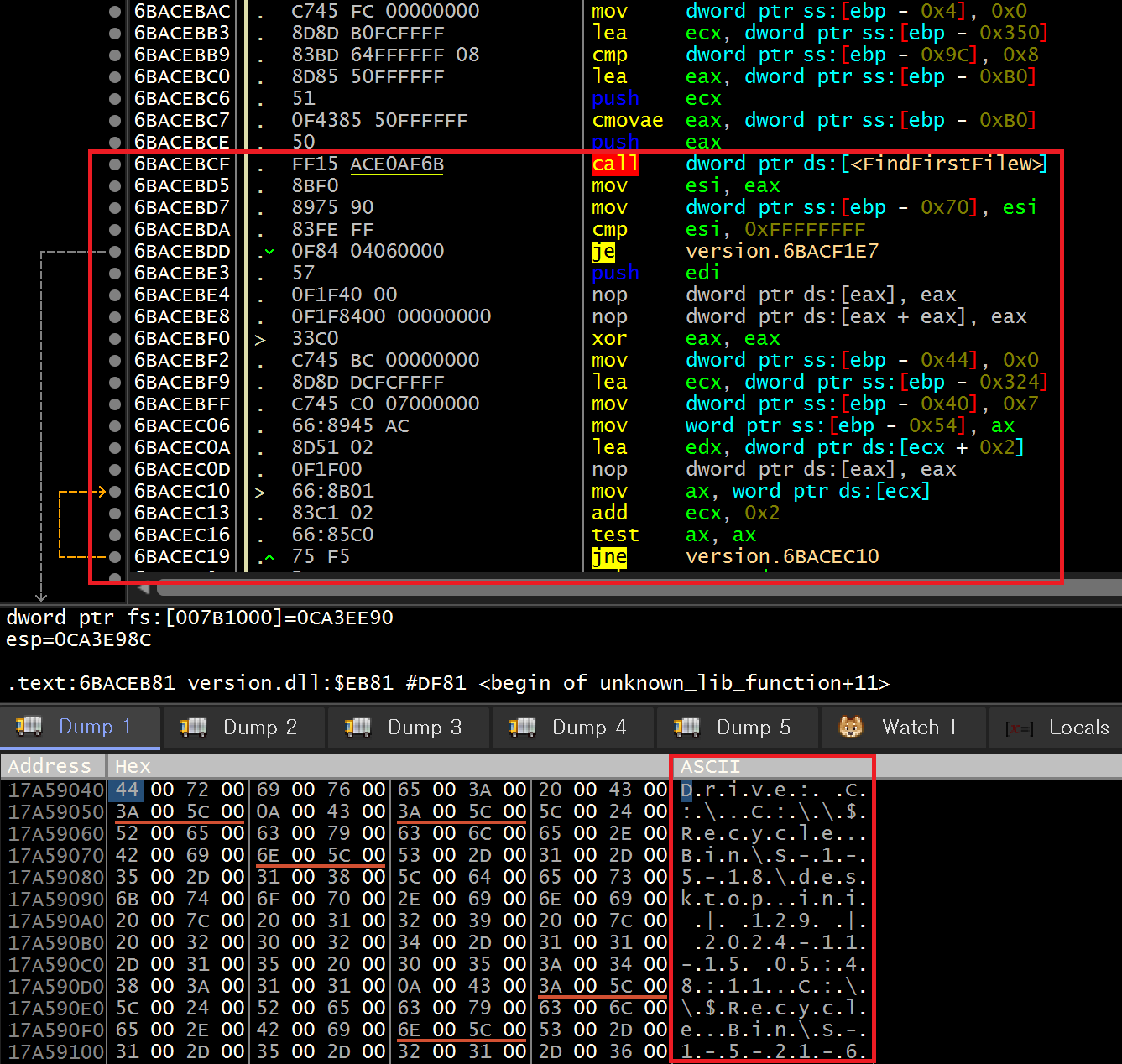Toggle breakpoint dot at address 6BACEC19
1122x1064 pixels.
click(115, 557)
